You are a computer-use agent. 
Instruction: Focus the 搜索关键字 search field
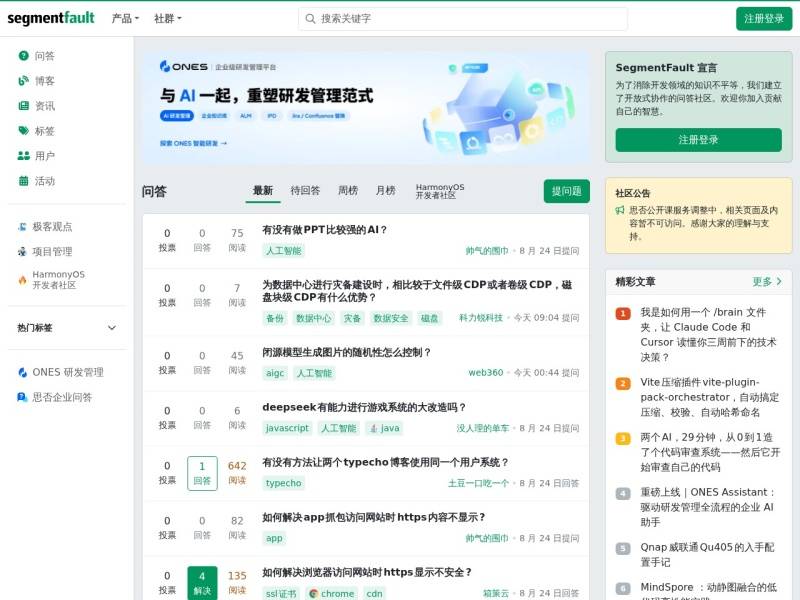[x=463, y=19]
